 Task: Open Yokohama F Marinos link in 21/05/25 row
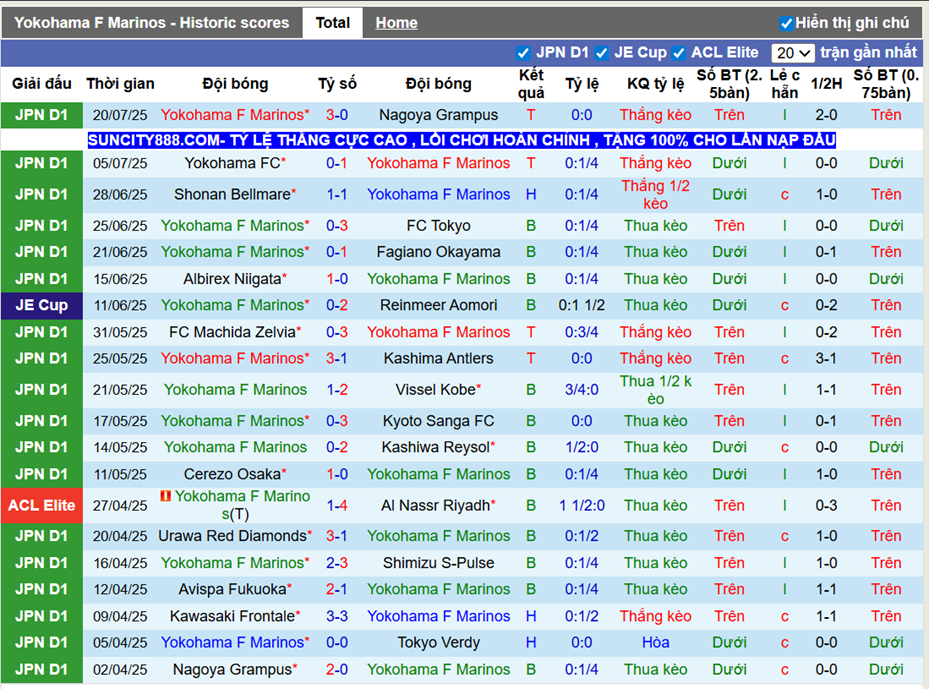click(x=235, y=390)
